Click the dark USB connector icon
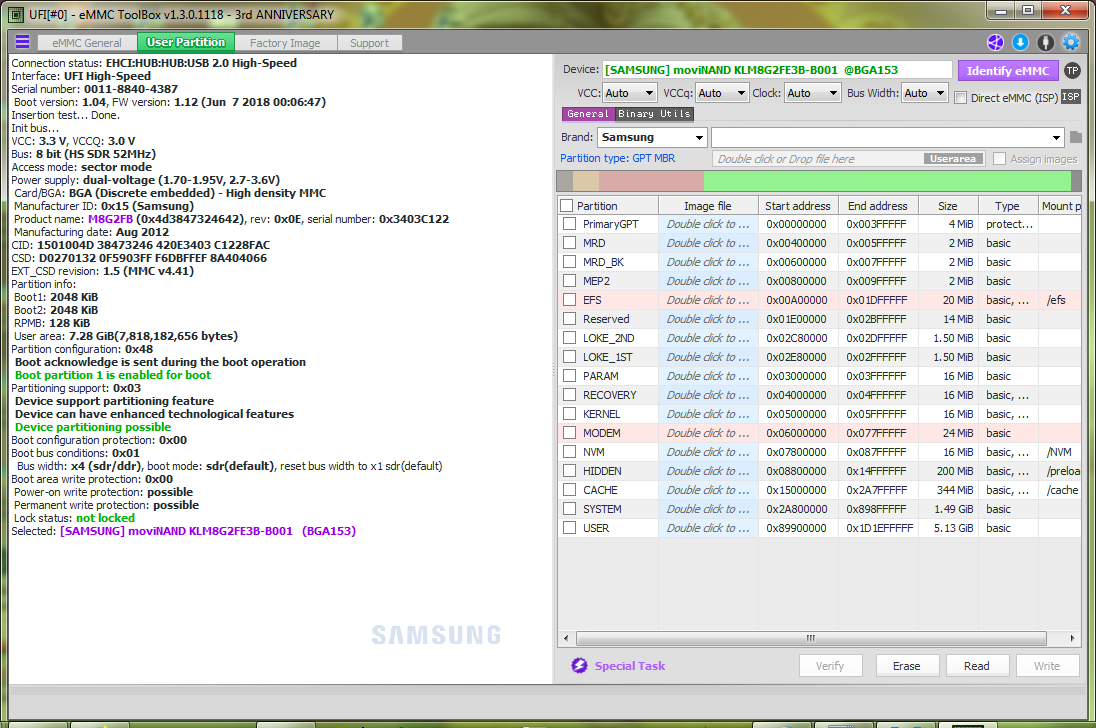The height and width of the screenshot is (728, 1096). click(x=1046, y=43)
